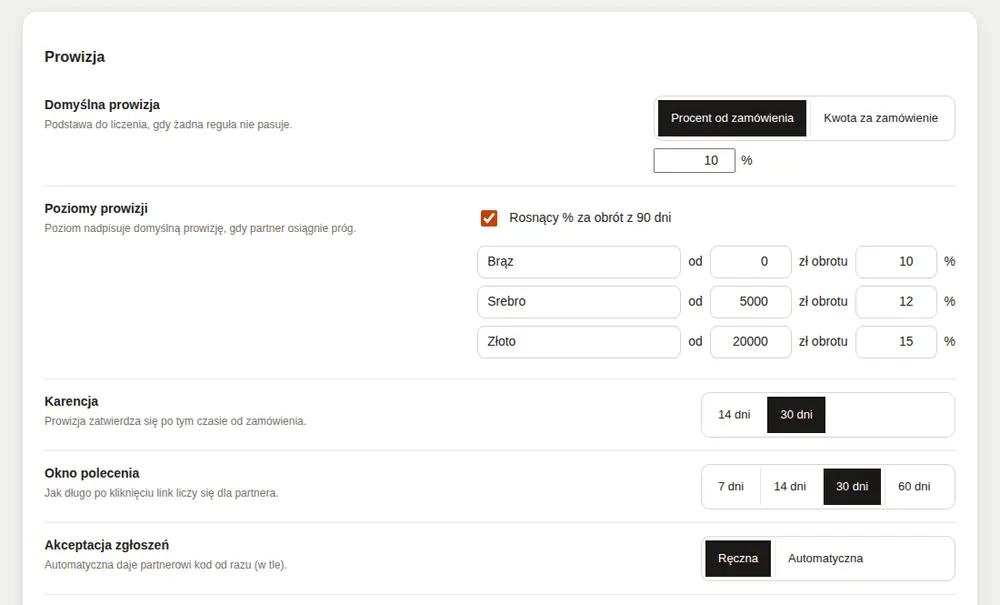Click Brąz commission percent field

[896, 261]
